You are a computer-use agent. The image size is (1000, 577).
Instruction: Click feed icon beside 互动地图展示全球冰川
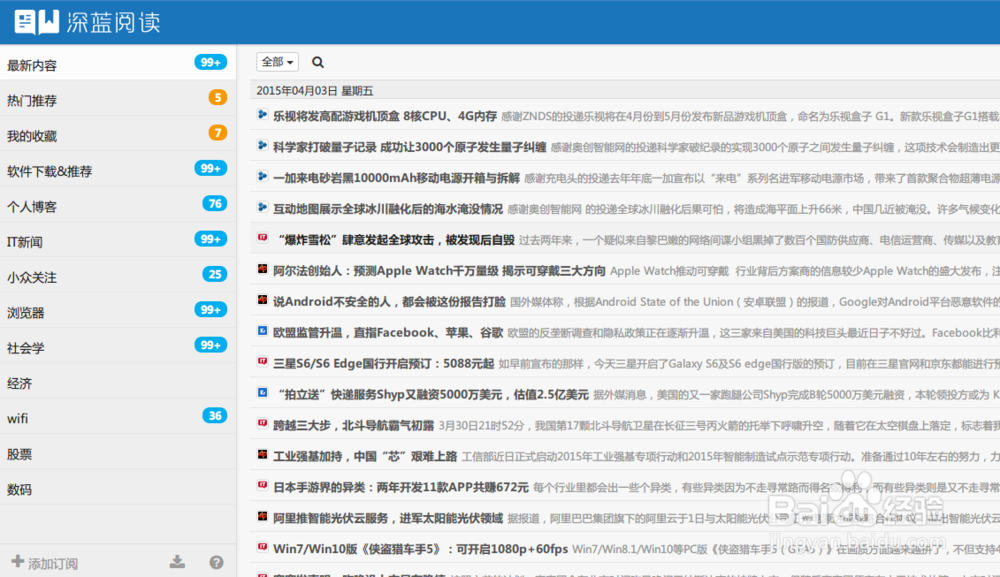tap(262, 207)
